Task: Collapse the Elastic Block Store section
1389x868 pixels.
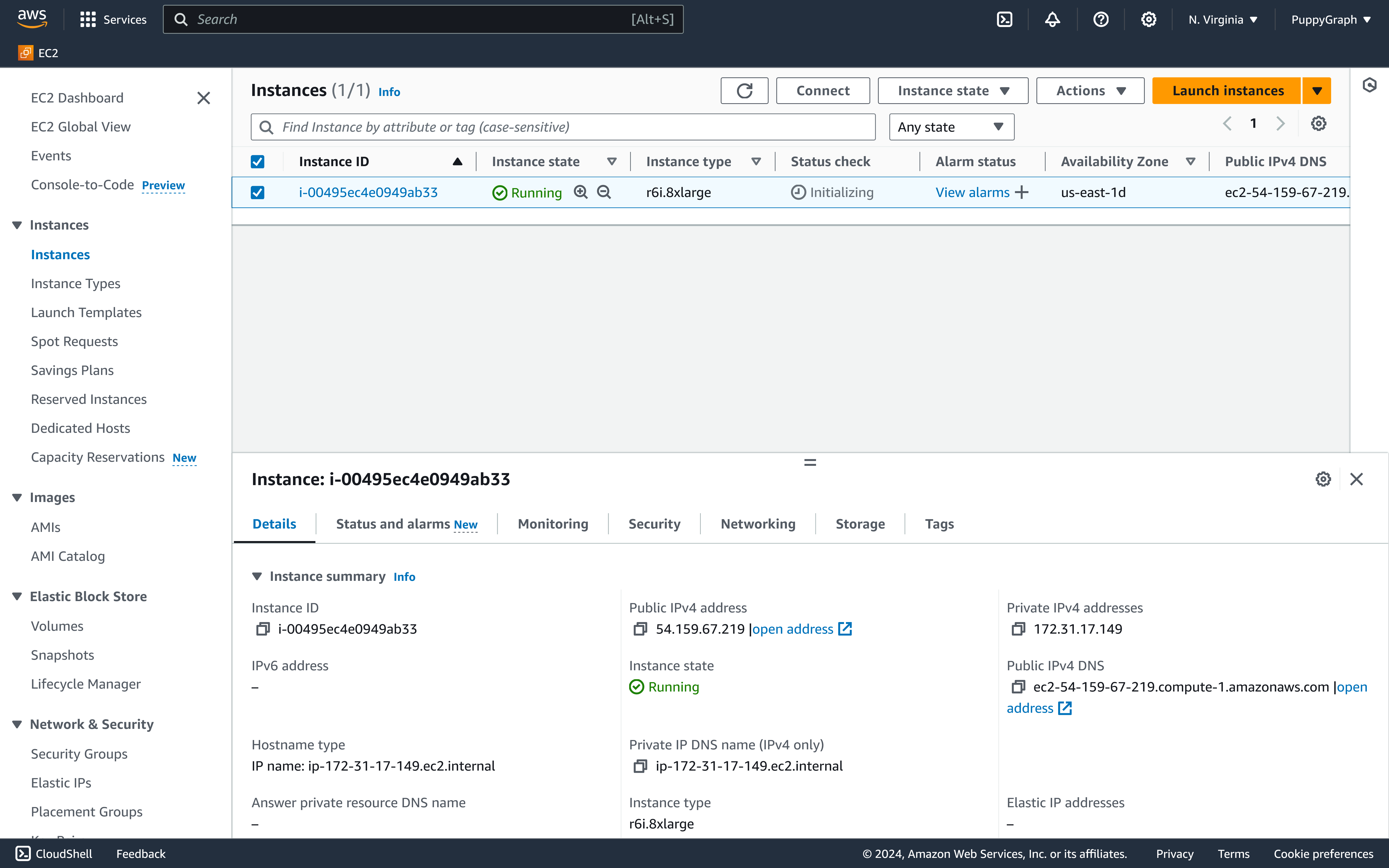Action: point(17,597)
